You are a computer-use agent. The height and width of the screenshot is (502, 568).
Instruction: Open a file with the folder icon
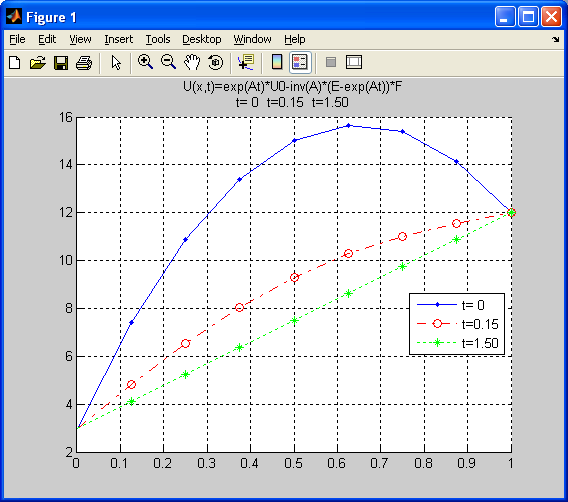pos(38,63)
